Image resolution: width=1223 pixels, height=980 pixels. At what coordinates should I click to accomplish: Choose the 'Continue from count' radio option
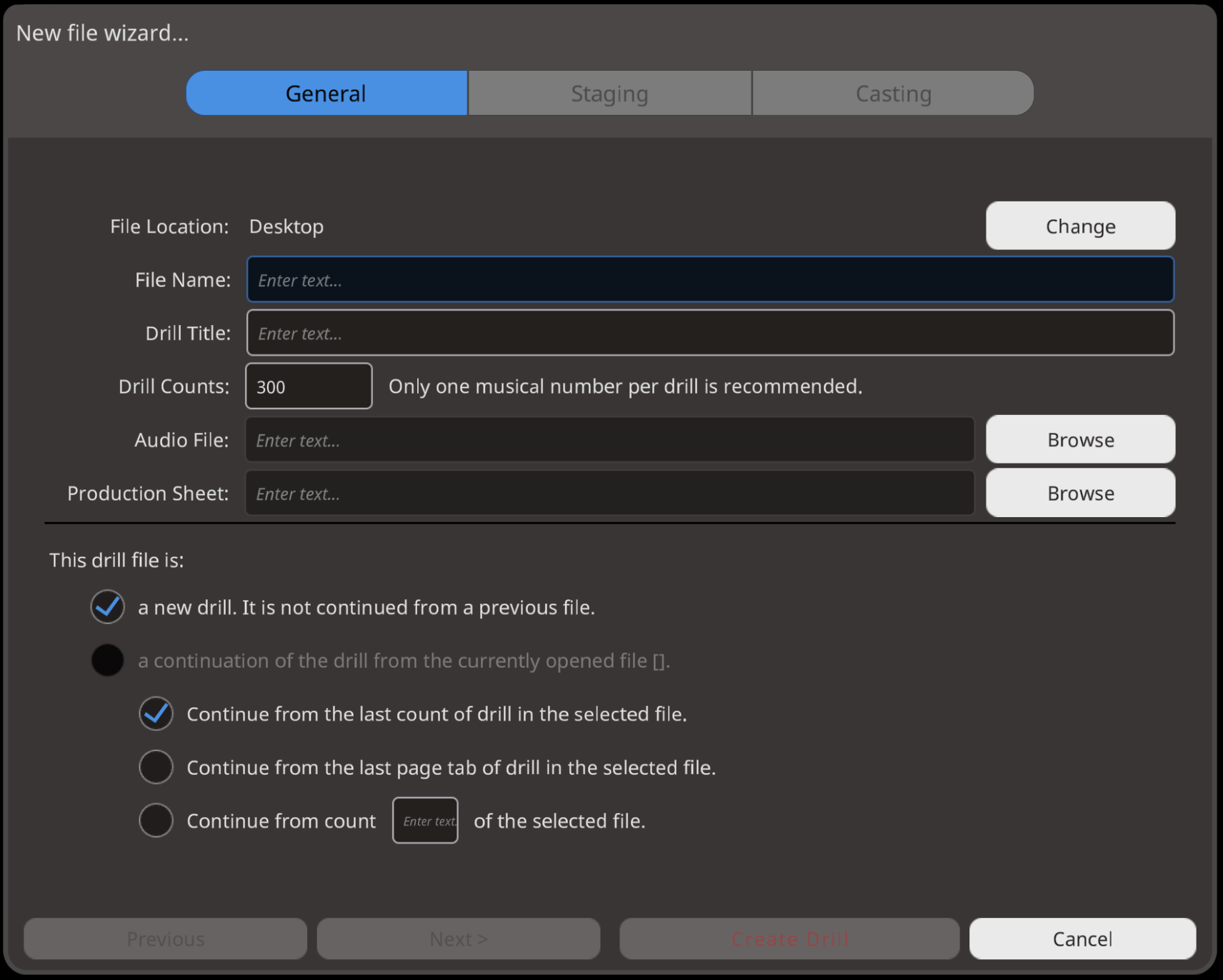[156, 821]
